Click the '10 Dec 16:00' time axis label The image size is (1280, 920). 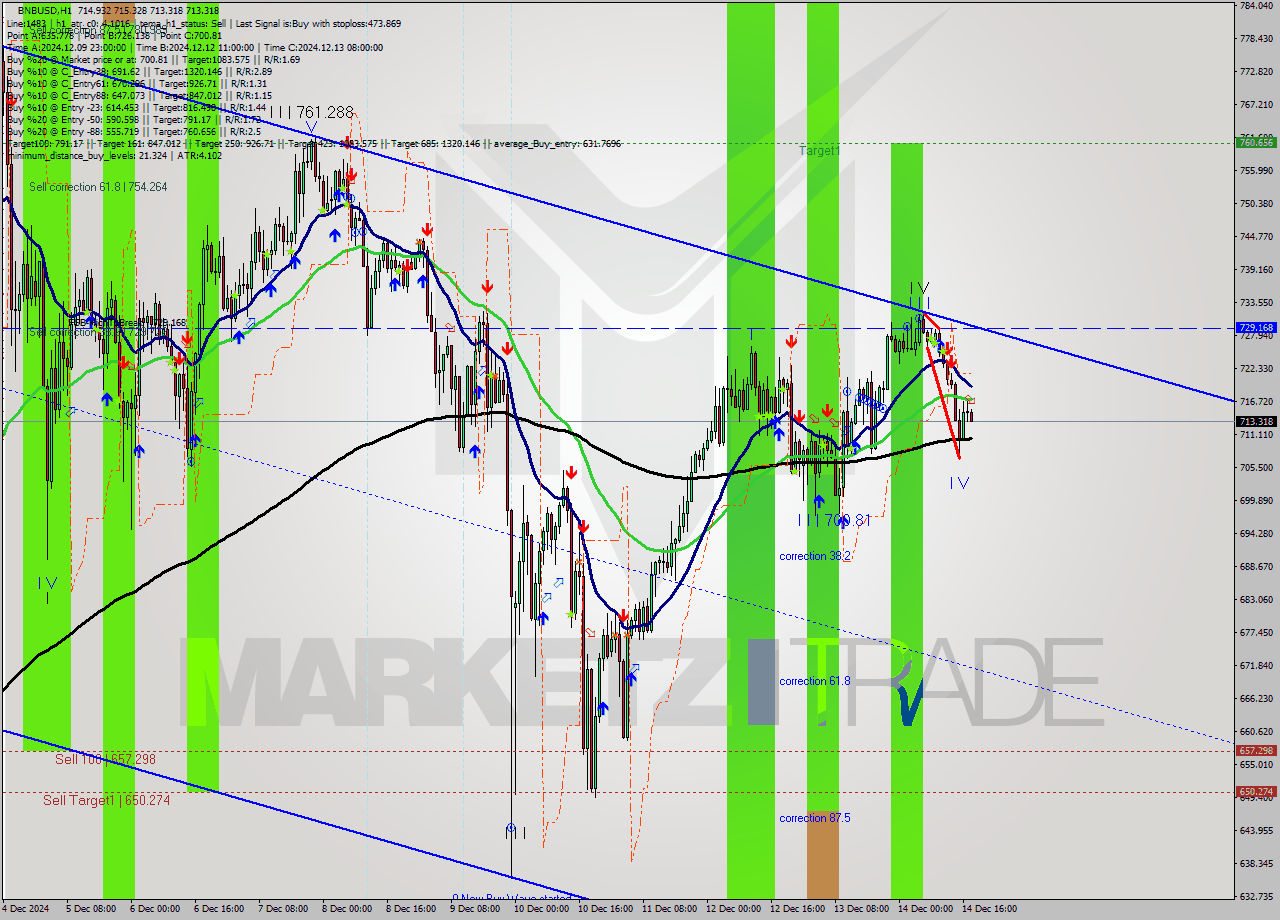coord(603,909)
